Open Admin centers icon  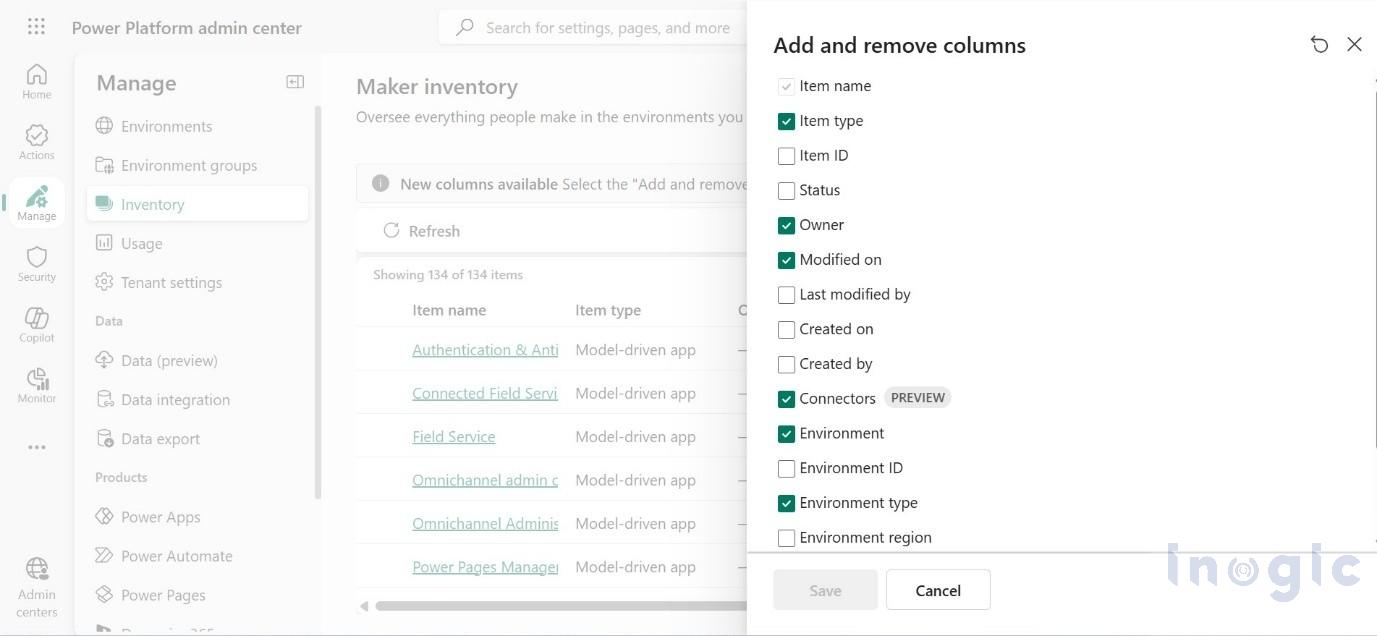pos(37,568)
